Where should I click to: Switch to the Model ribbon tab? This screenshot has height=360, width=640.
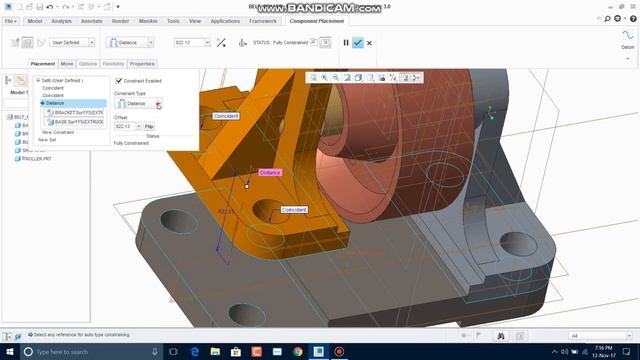(x=35, y=21)
